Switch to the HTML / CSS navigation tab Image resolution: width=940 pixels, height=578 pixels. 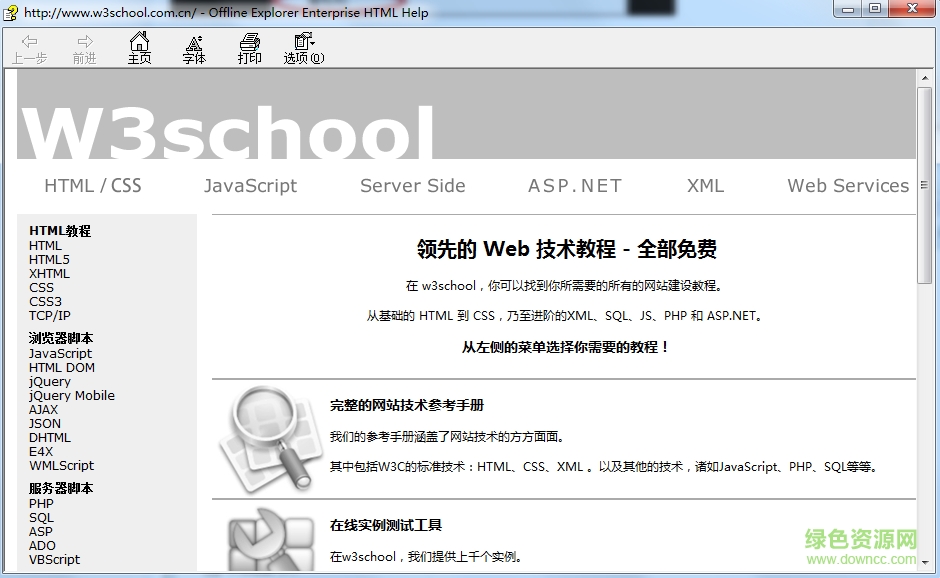(x=92, y=185)
